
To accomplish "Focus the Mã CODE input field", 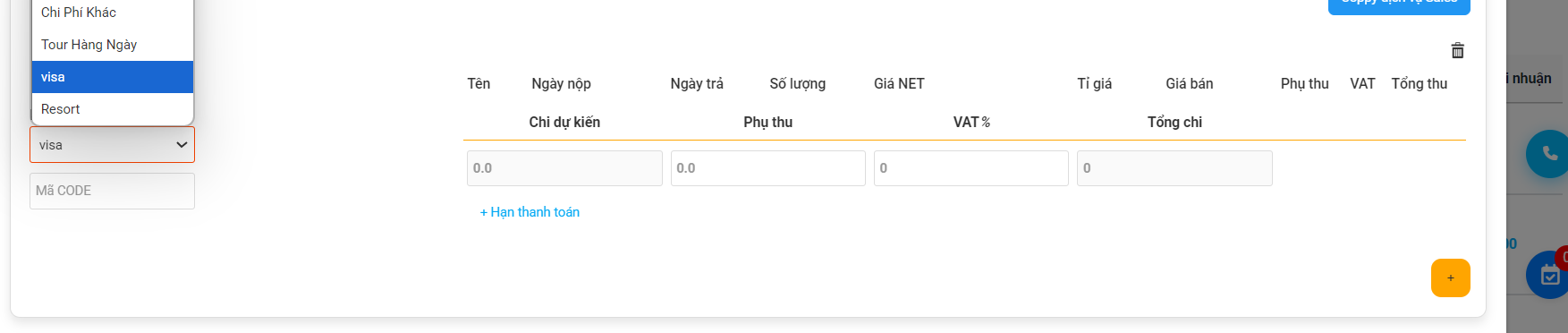I will click(x=112, y=191).
